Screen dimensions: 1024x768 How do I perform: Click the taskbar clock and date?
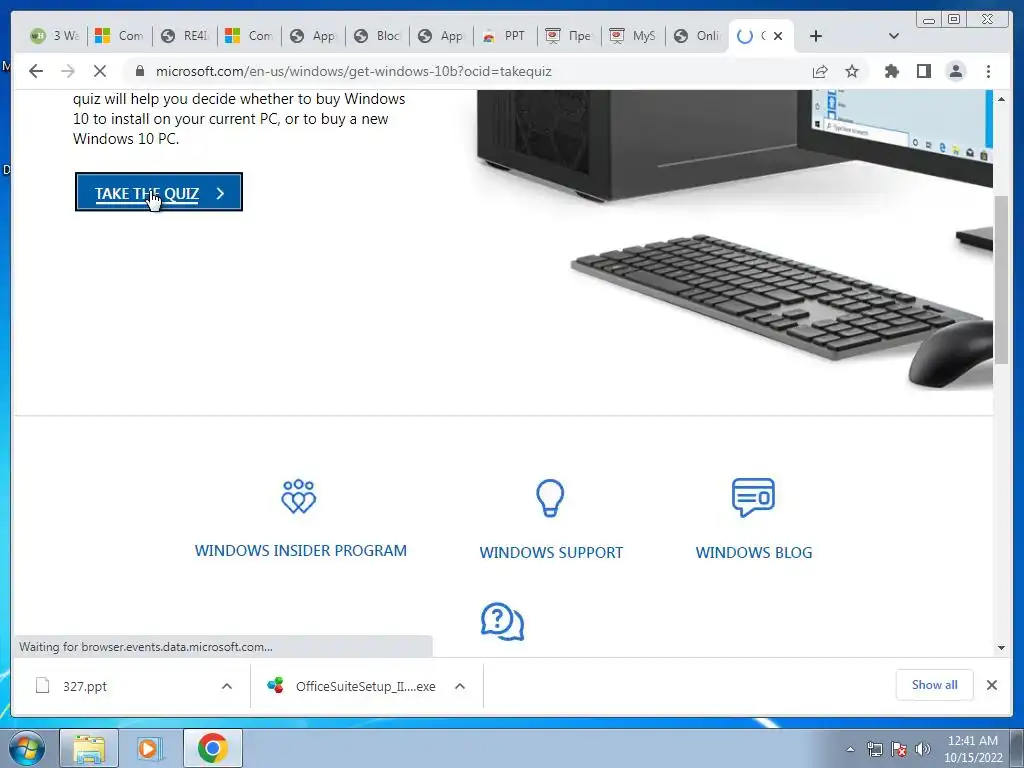point(973,749)
